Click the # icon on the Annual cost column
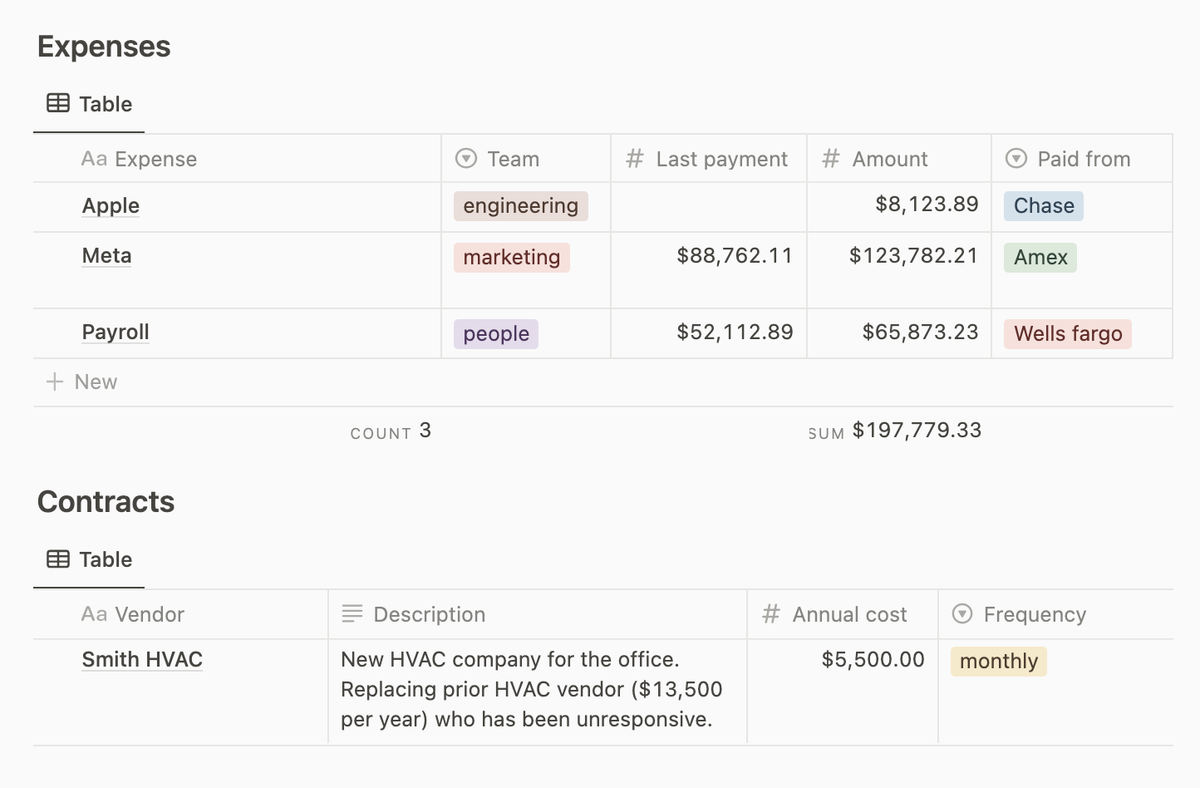The width and height of the screenshot is (1200, 788). pyautogui.click(x=770, y=614)
